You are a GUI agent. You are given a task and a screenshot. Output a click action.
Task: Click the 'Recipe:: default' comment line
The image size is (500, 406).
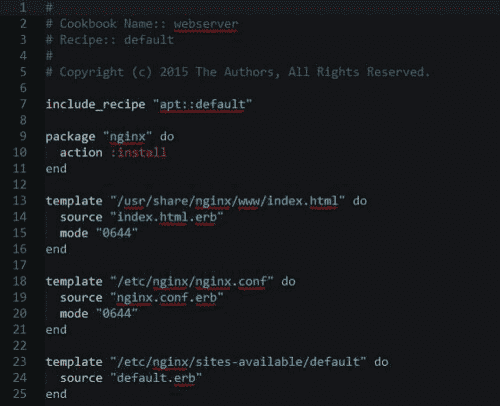tap(110, 40)
